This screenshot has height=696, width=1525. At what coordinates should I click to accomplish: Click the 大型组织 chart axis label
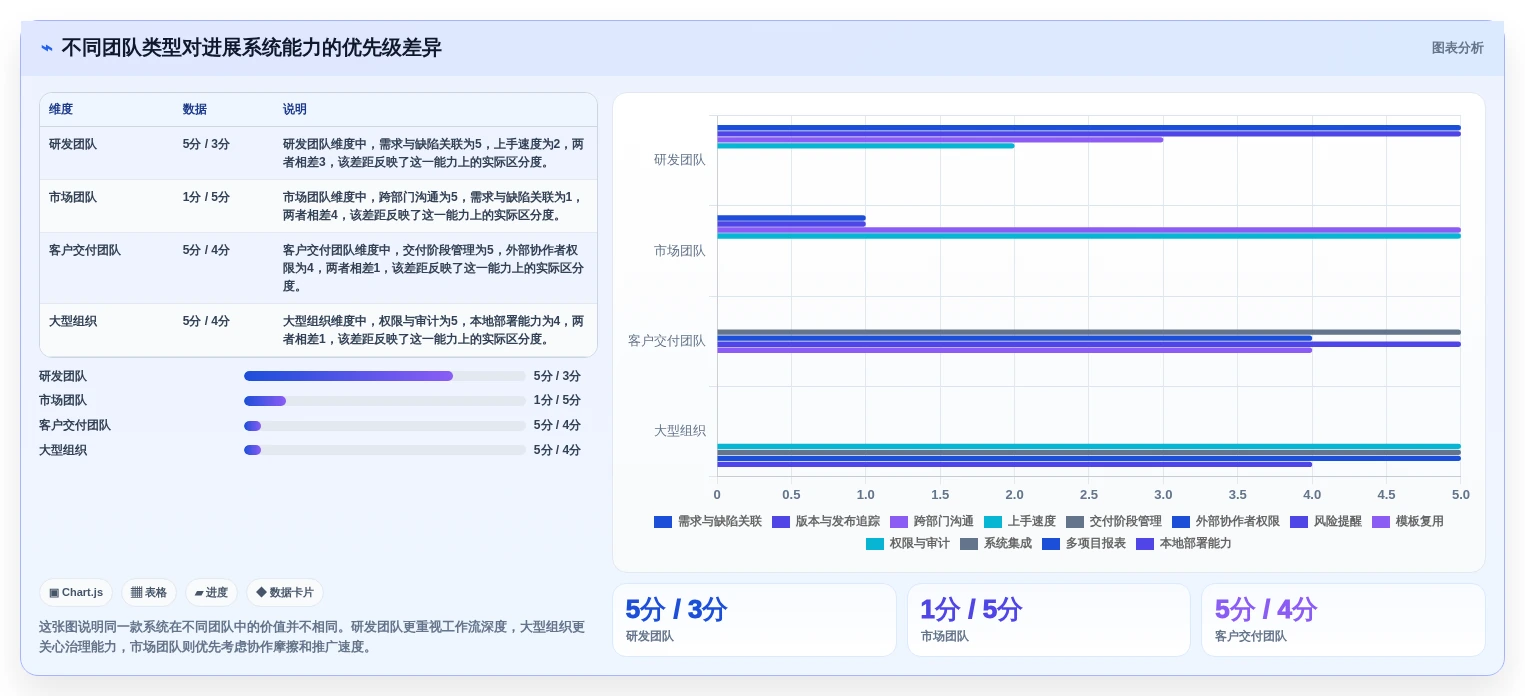click(680, 431)
